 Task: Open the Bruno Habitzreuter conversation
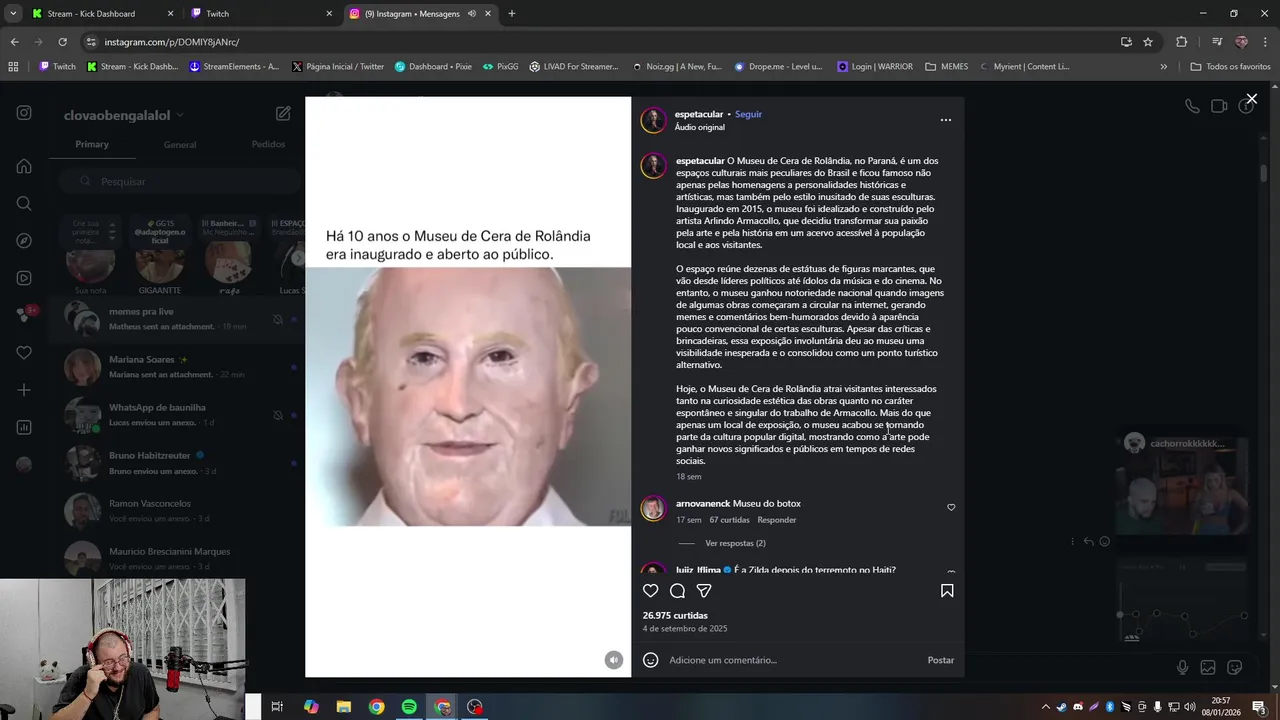tap(177, 463)
